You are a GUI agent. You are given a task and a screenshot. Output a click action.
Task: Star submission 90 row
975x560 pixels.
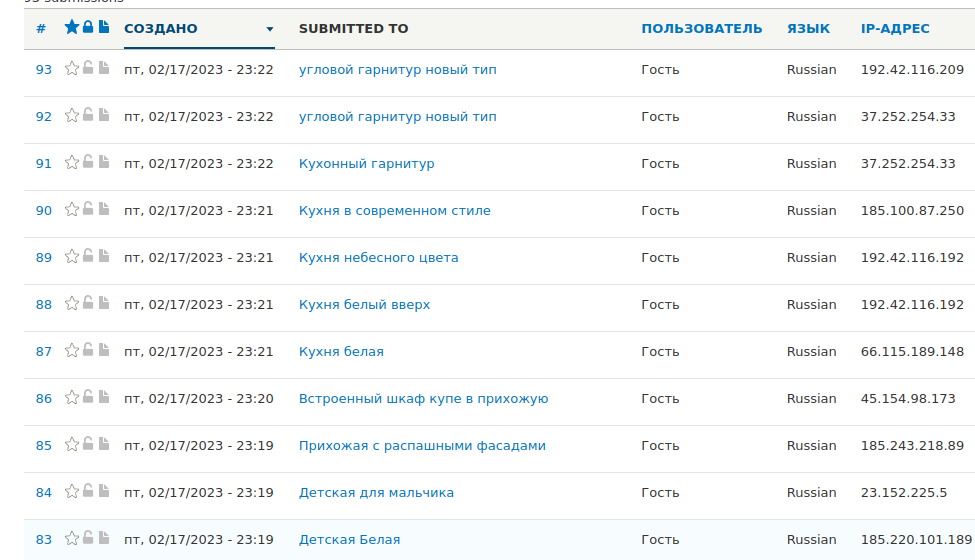point(72,209)
